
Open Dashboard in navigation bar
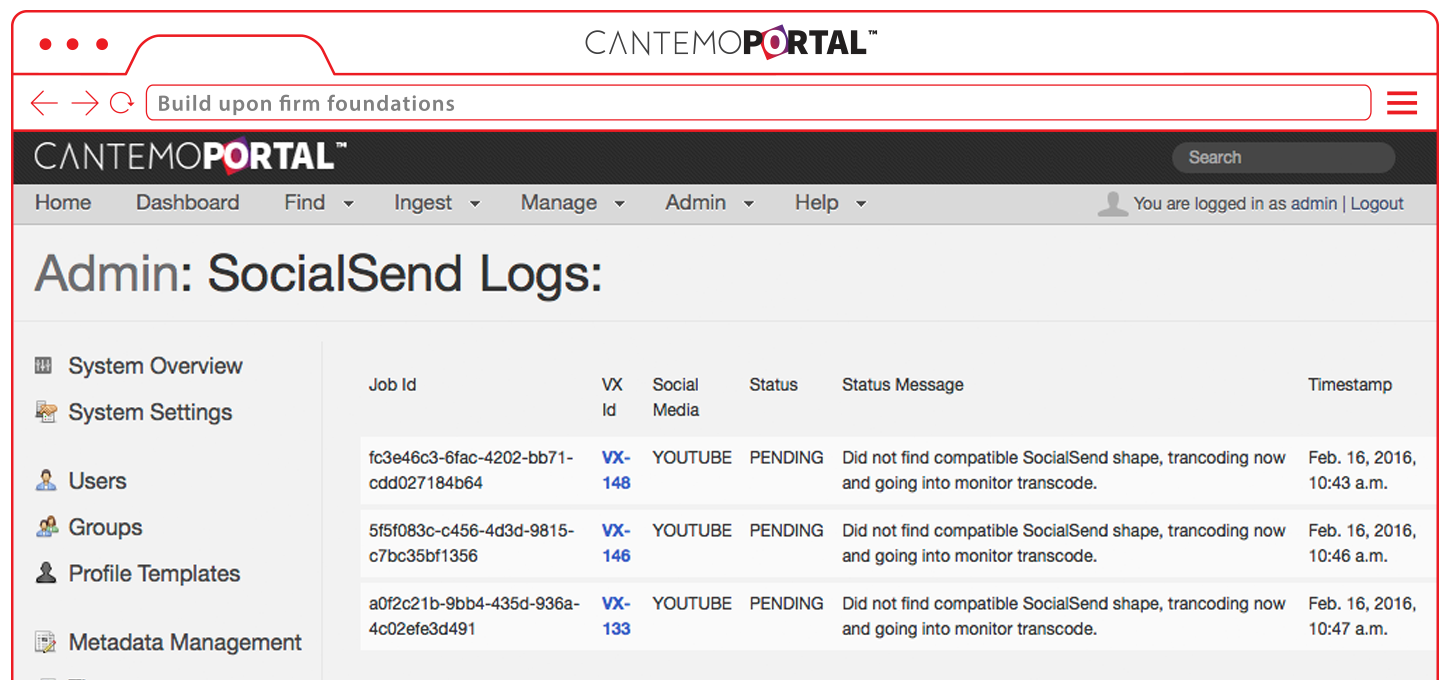point(187,202)
